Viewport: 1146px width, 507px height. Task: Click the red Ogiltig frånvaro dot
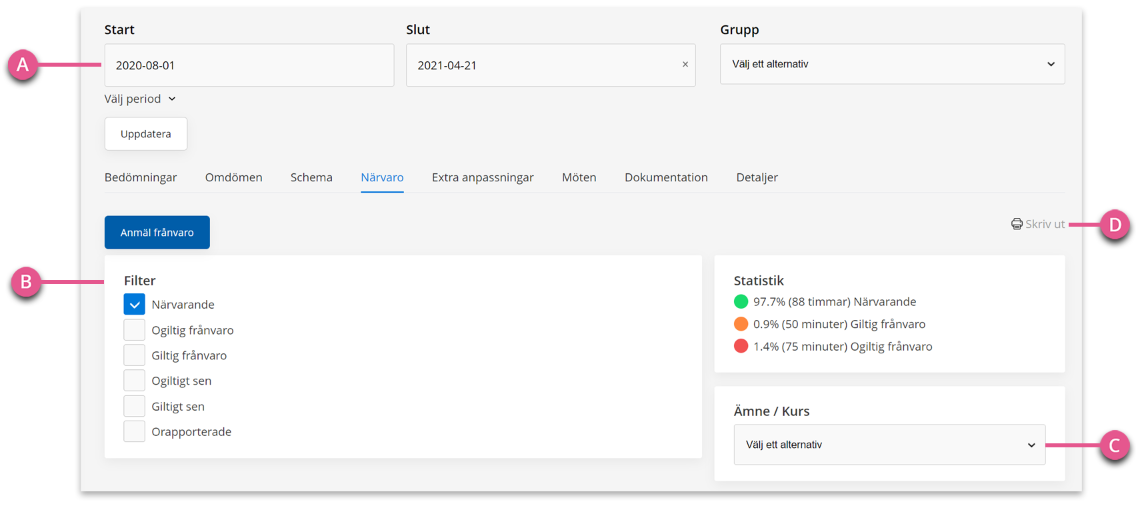click(741, 346)
